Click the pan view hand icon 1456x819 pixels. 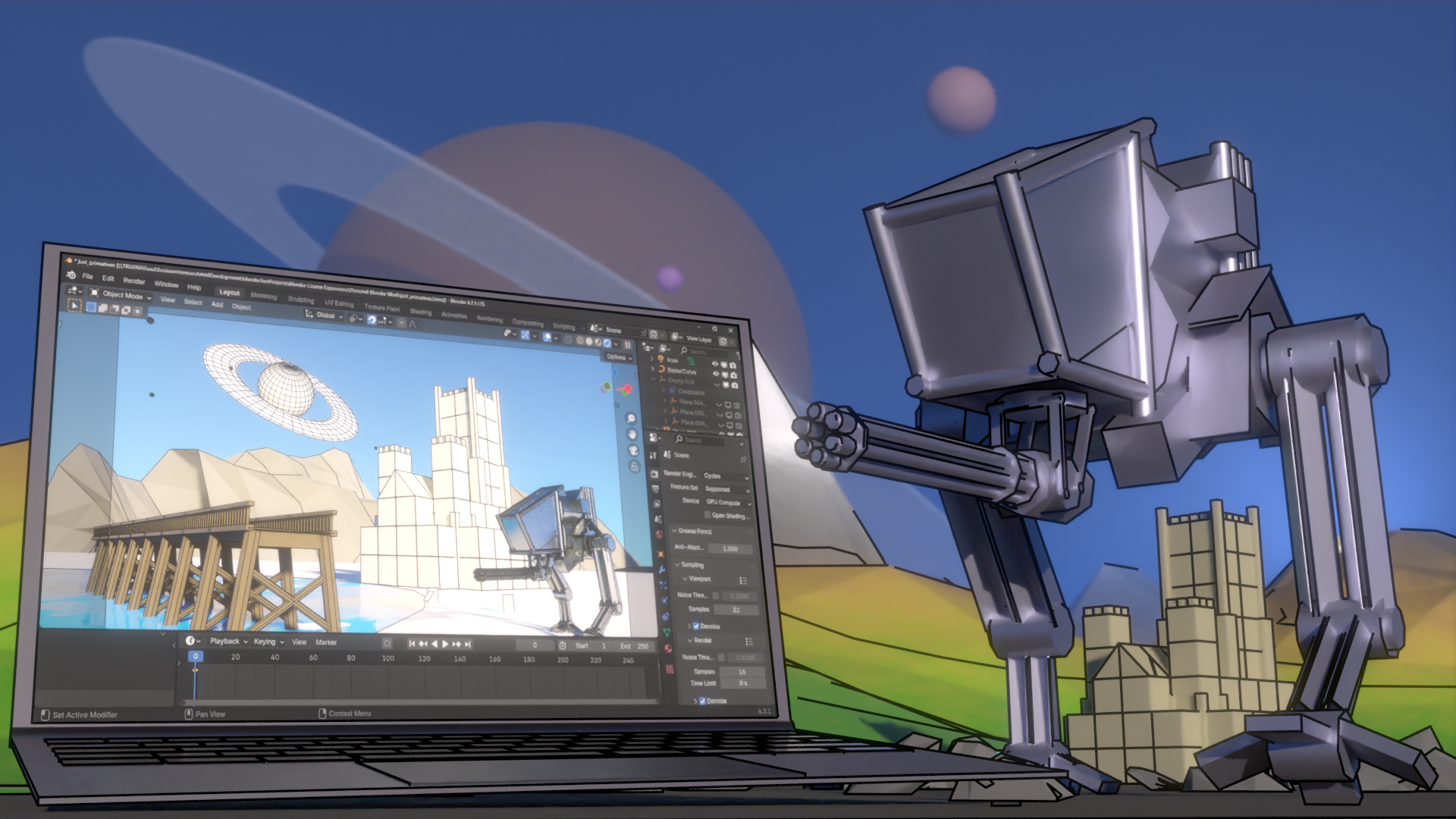(632, 434)
